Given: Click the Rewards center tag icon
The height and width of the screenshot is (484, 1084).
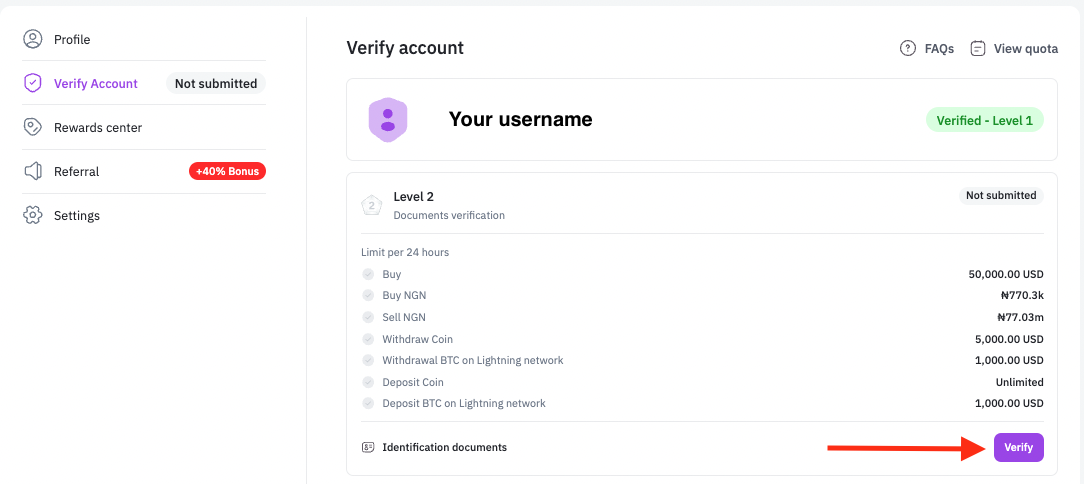Looking at the screenshot, I should (33, 127).
